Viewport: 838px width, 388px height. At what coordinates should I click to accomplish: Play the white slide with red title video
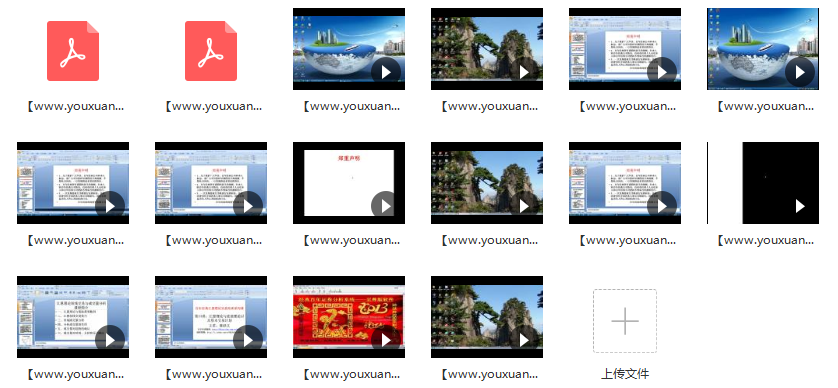[x=386, y=206]
